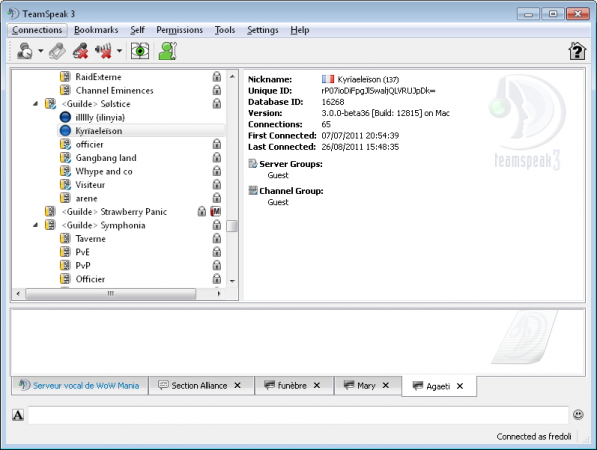The image size is (597, 450).
Task: Select the arene channel
Action: pyautogui.click(x=86, y=198)
